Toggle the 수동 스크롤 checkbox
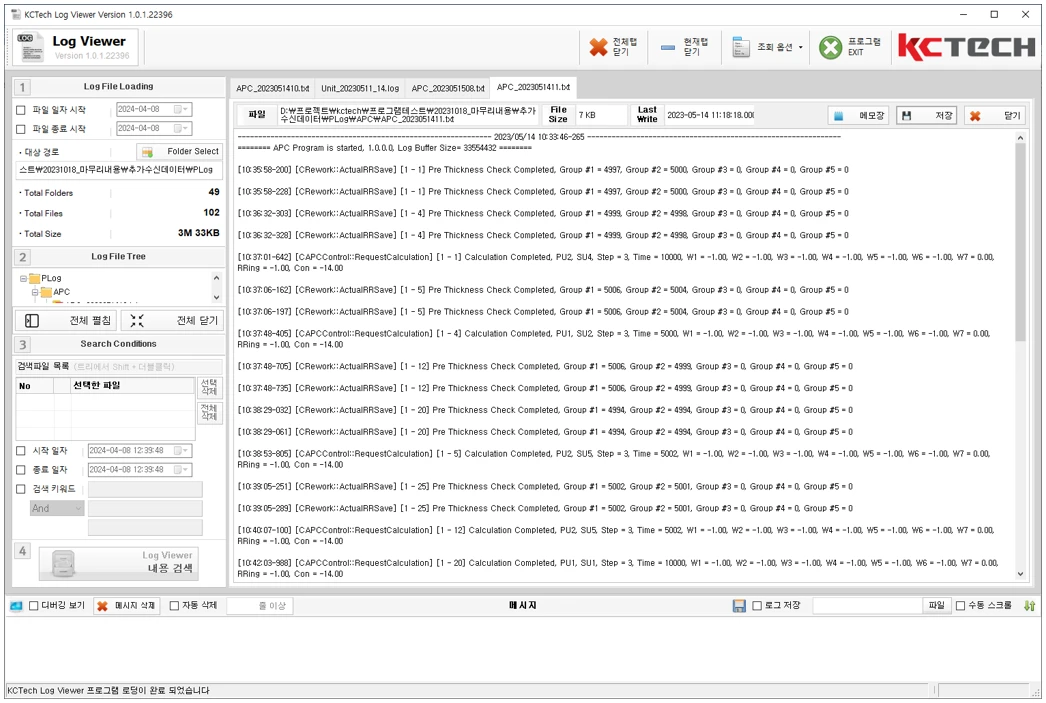 click(x=961, y=606)
